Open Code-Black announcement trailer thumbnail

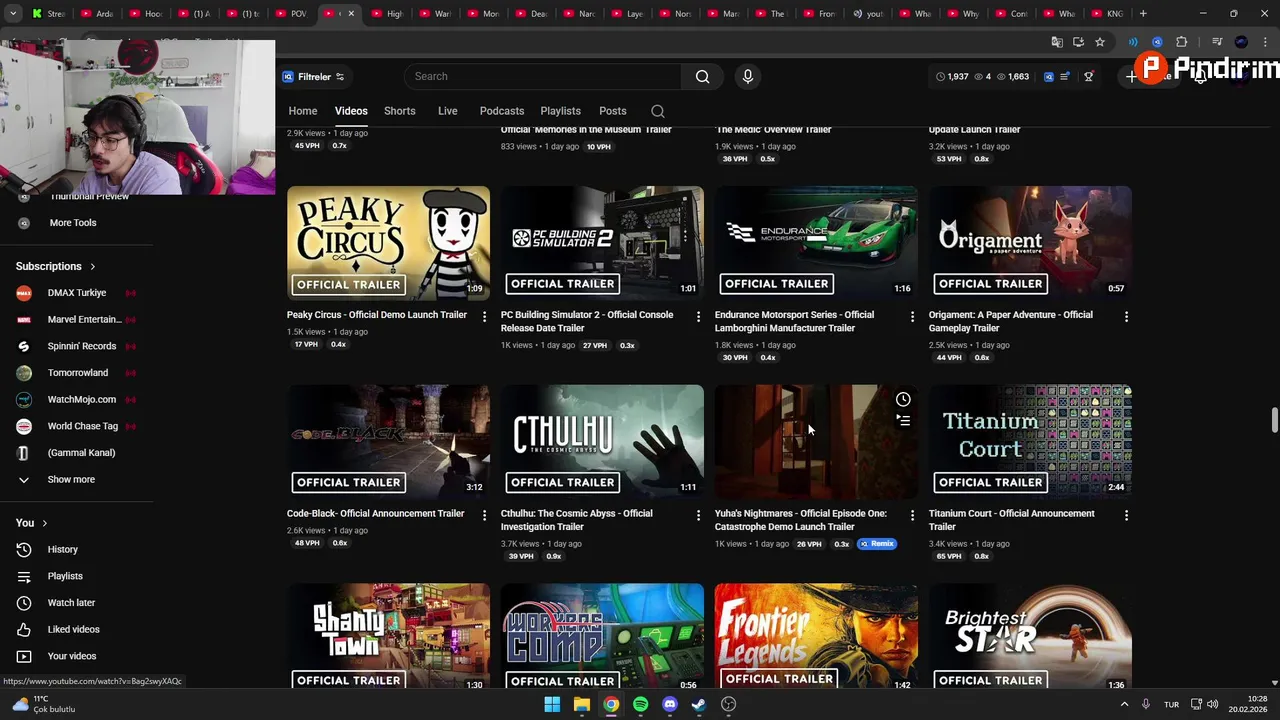[x=388, y=442]
